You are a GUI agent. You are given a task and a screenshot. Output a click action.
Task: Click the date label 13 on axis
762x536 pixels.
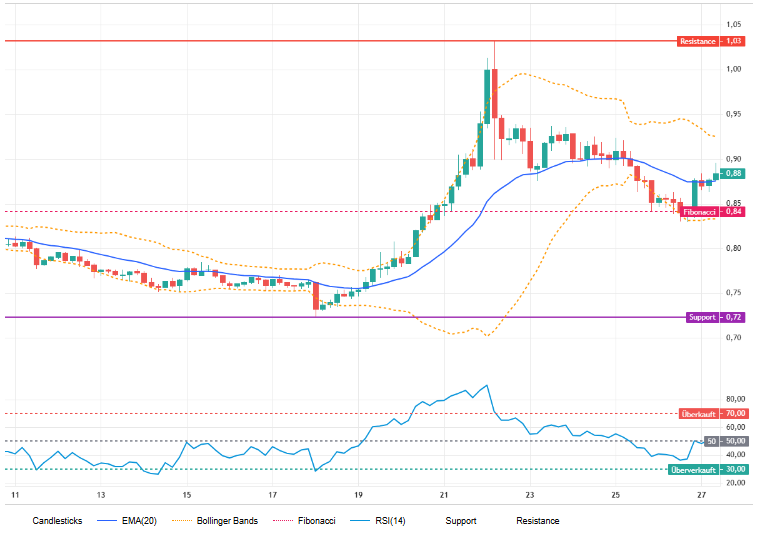coord(101,495)
